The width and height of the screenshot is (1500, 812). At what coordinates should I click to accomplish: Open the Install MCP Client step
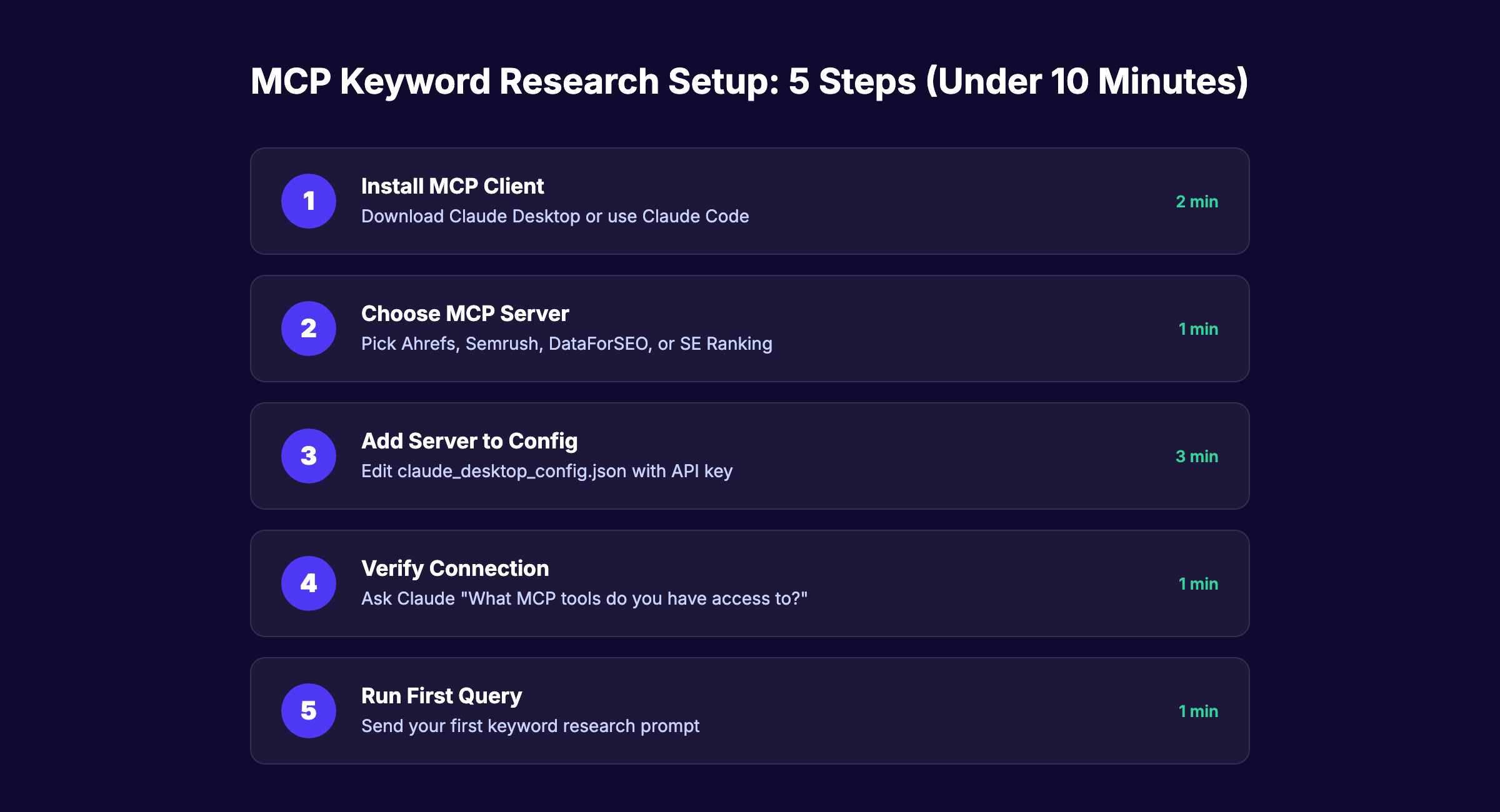point(452,186)
